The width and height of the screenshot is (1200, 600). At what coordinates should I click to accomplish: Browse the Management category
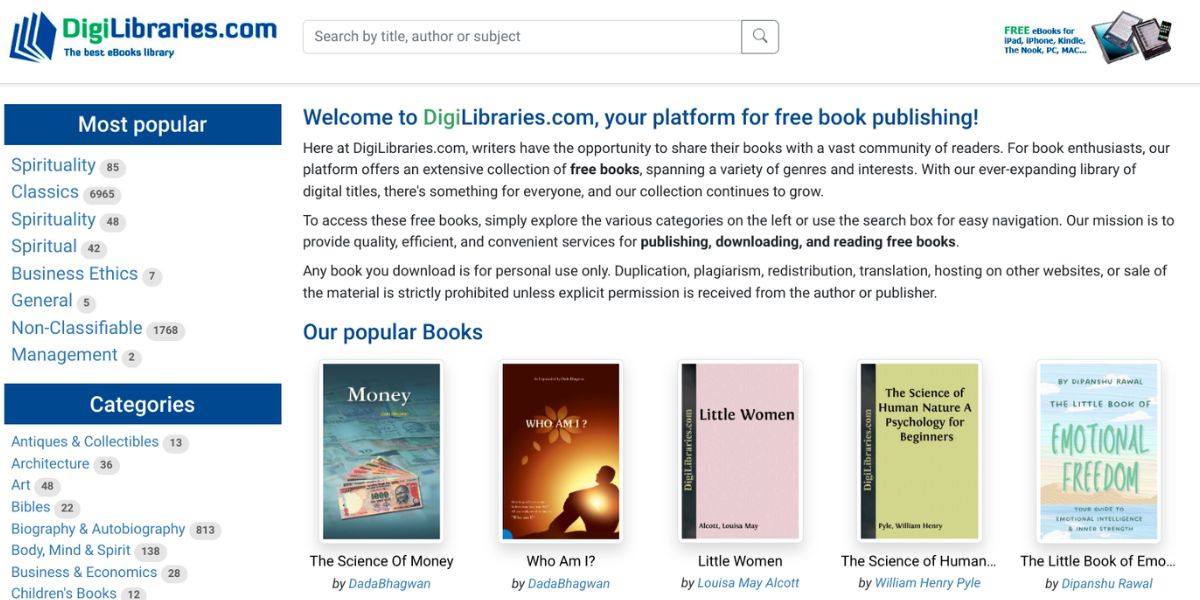coord(63,355)
